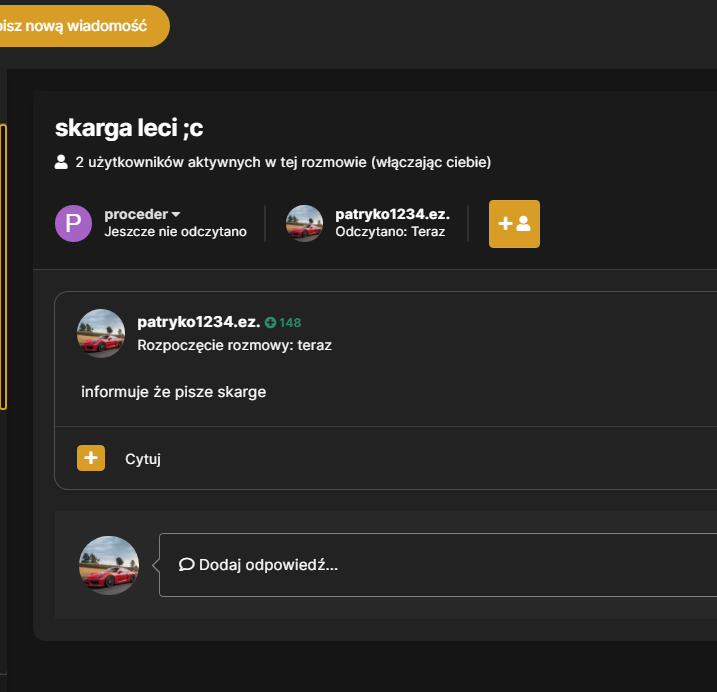Open patryko1234.ez. profile in participants list
The width and height of the screenshot is (717, 692).
(x=393, y=214)
